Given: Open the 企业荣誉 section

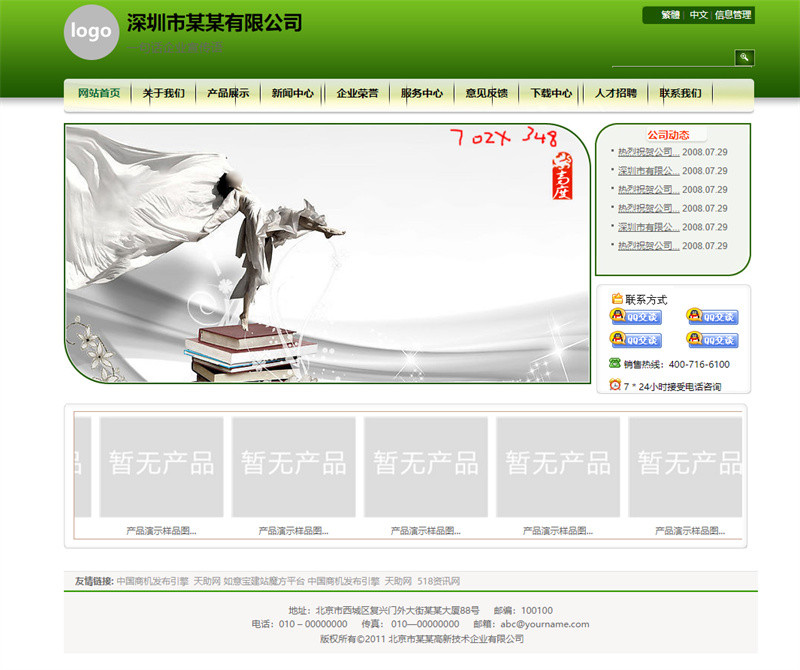Looking at the screenshot, I should point(357,93).
